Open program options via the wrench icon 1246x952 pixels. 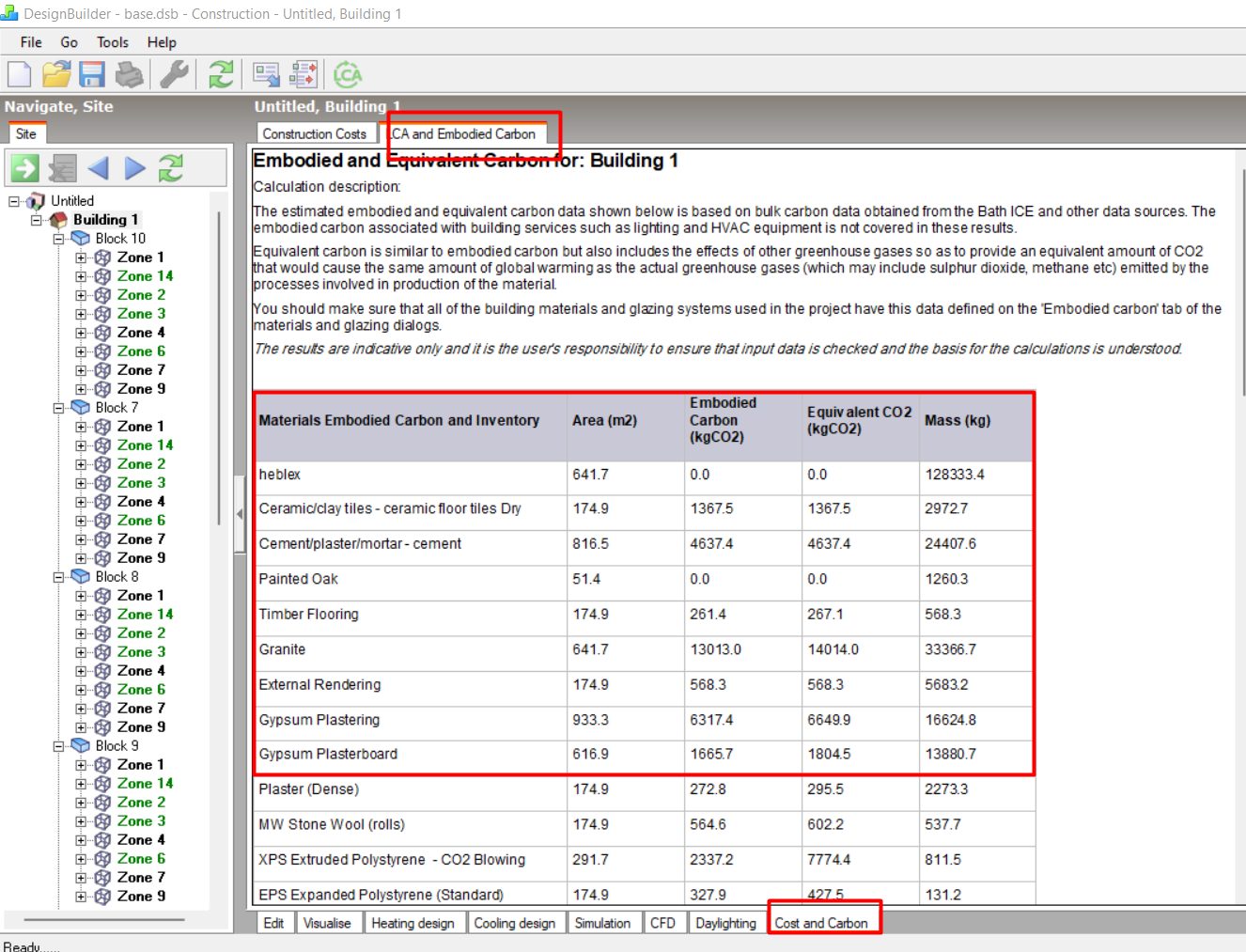174,74
